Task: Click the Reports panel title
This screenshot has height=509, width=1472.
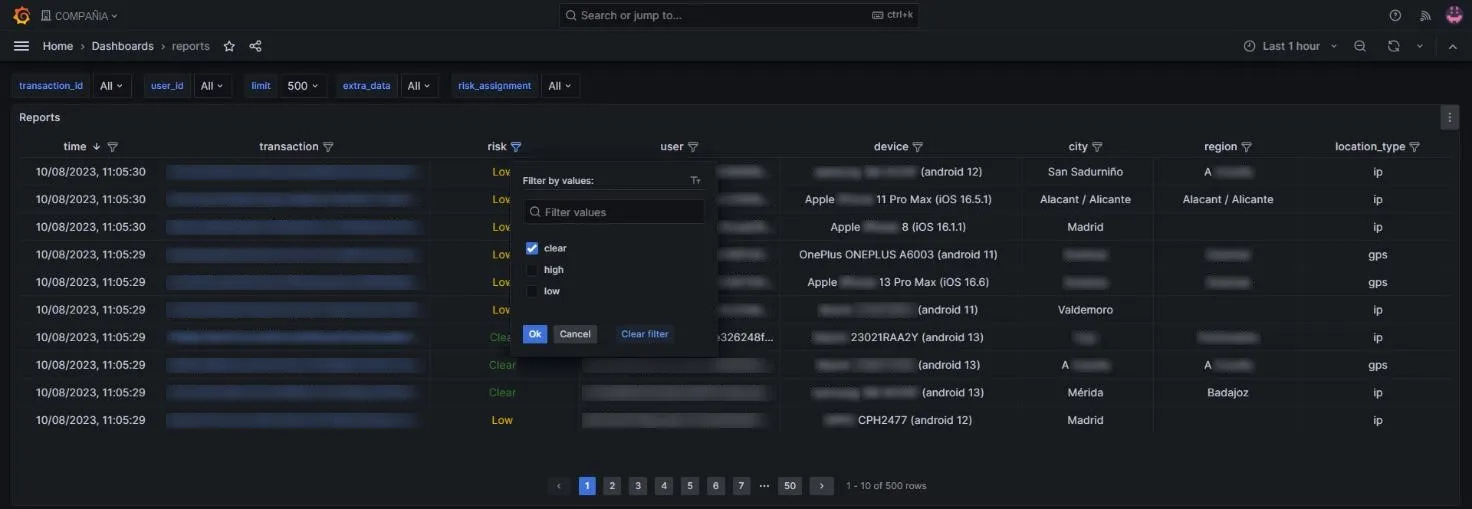Action: (40, 118)
